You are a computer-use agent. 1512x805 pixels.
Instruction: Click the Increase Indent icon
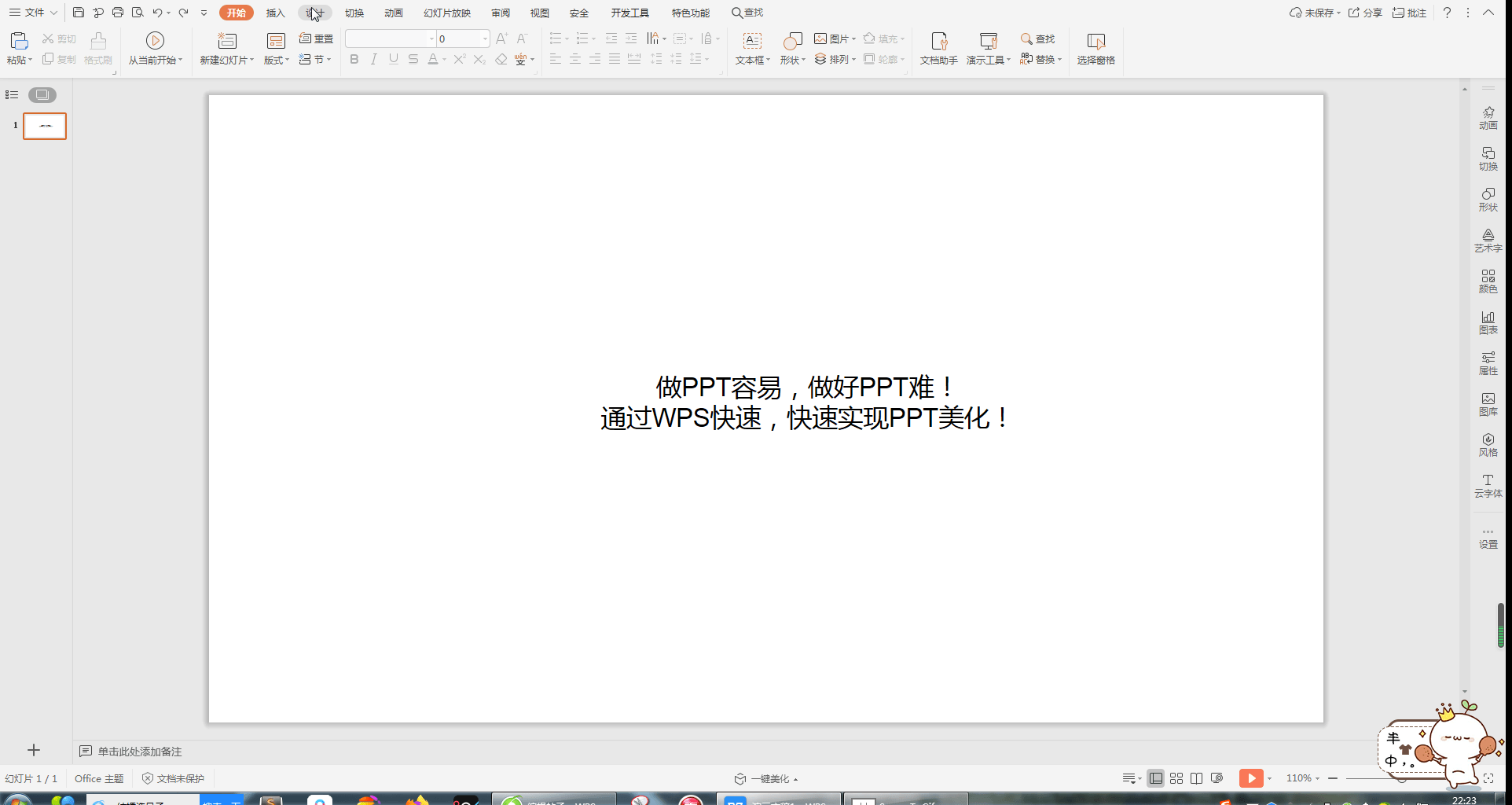pos(631,39)
